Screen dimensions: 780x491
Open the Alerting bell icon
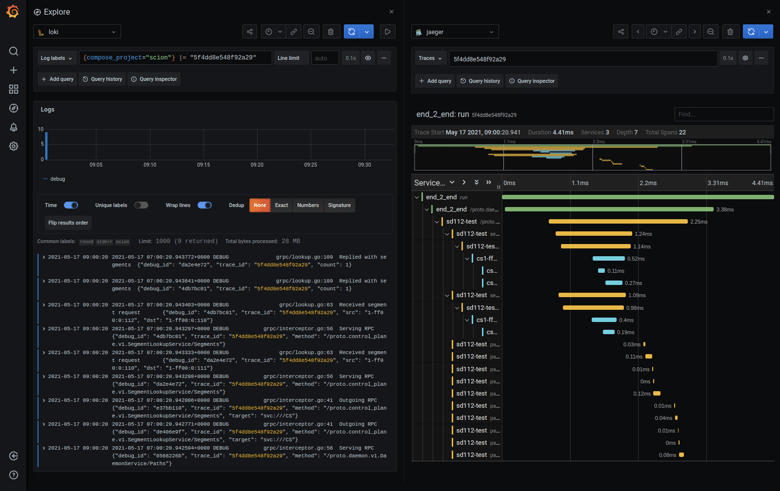(x=13, y=127)
